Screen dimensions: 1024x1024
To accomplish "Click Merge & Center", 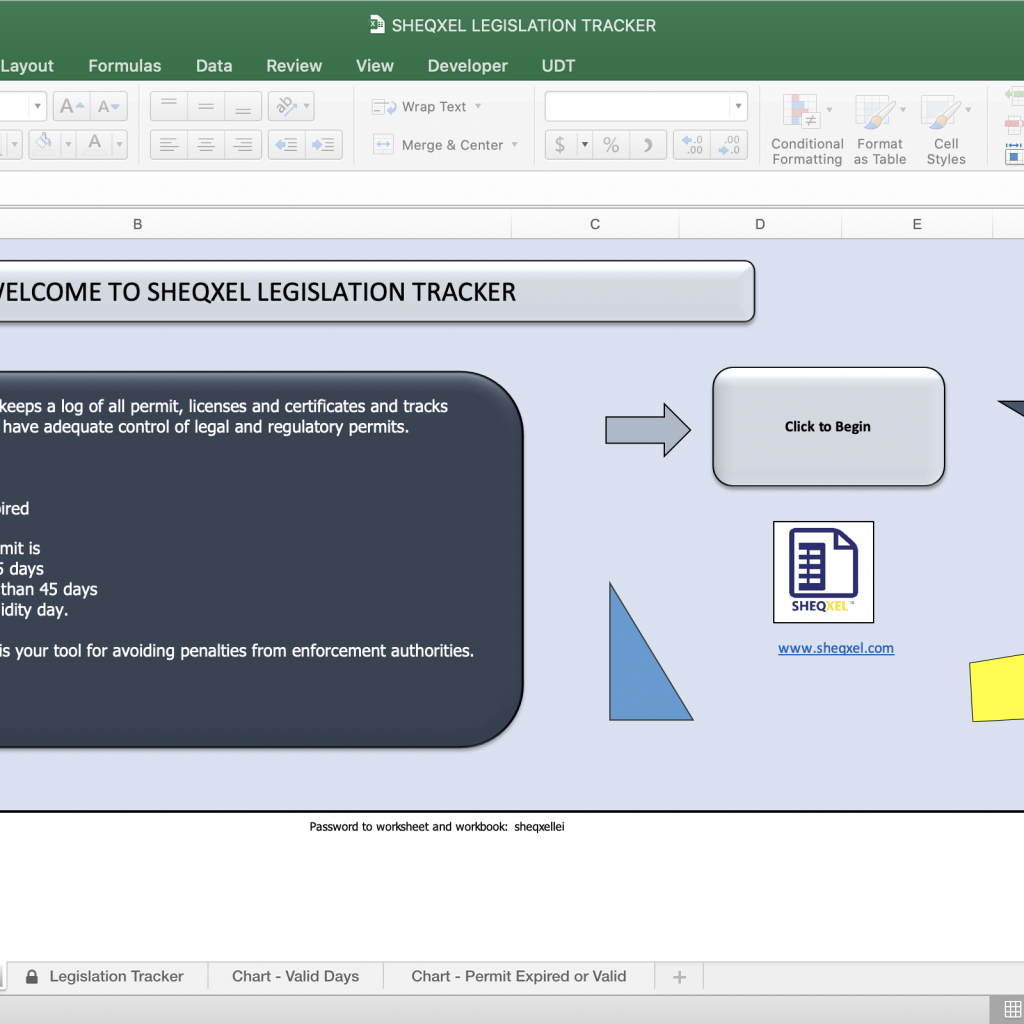I will point(439,145).
